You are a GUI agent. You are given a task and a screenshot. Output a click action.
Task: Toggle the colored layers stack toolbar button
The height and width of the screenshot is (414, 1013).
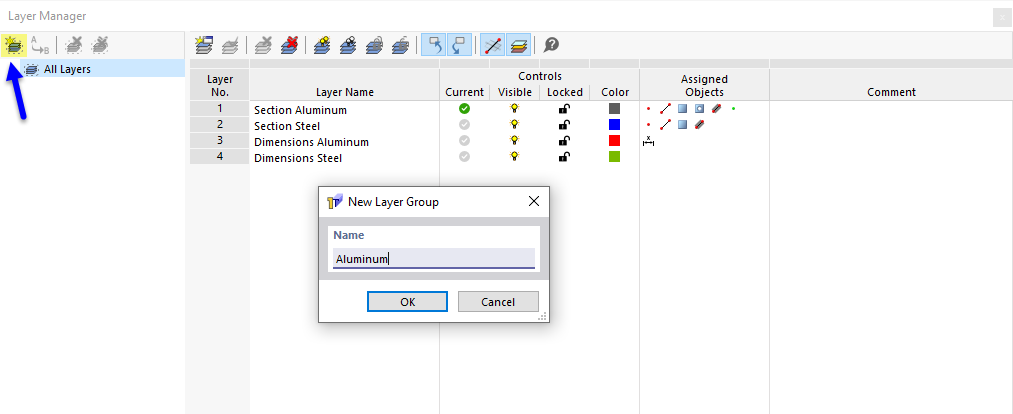pyautogui.click(x=519, y=45)
